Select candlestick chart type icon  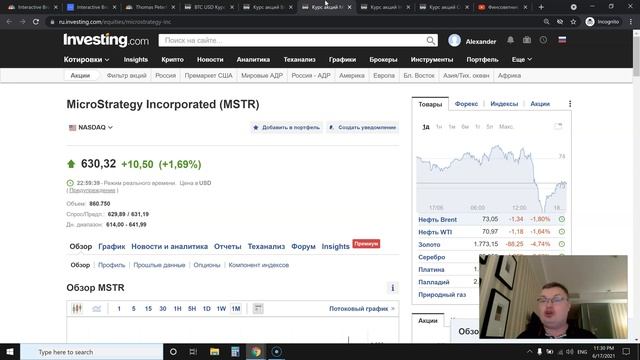click(x=77, y=309)
